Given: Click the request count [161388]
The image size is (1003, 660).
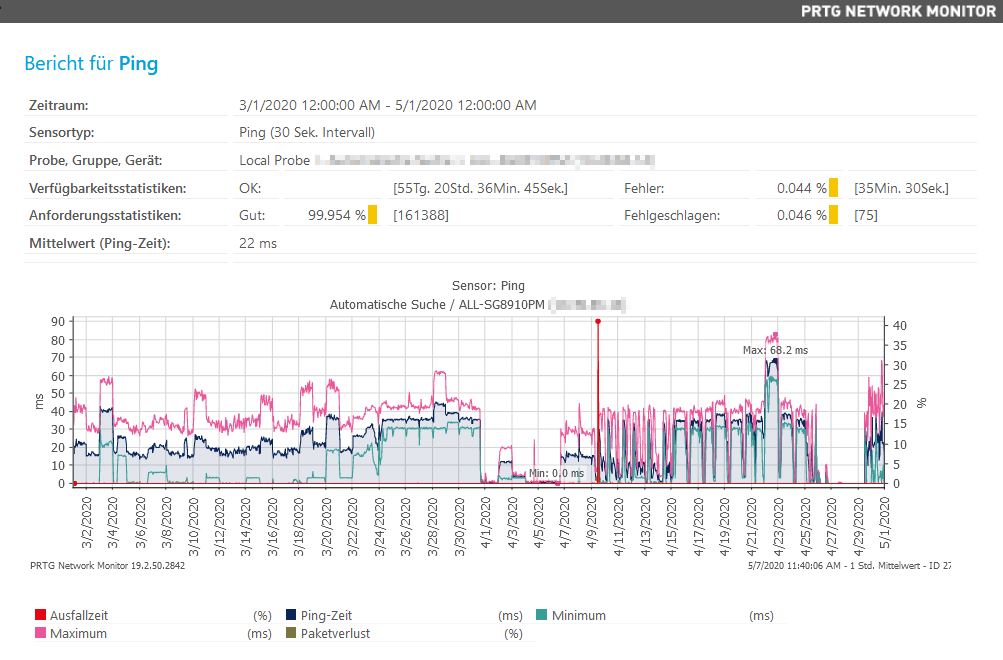Looking at the screenshot, I should click(x=421, y=215).
